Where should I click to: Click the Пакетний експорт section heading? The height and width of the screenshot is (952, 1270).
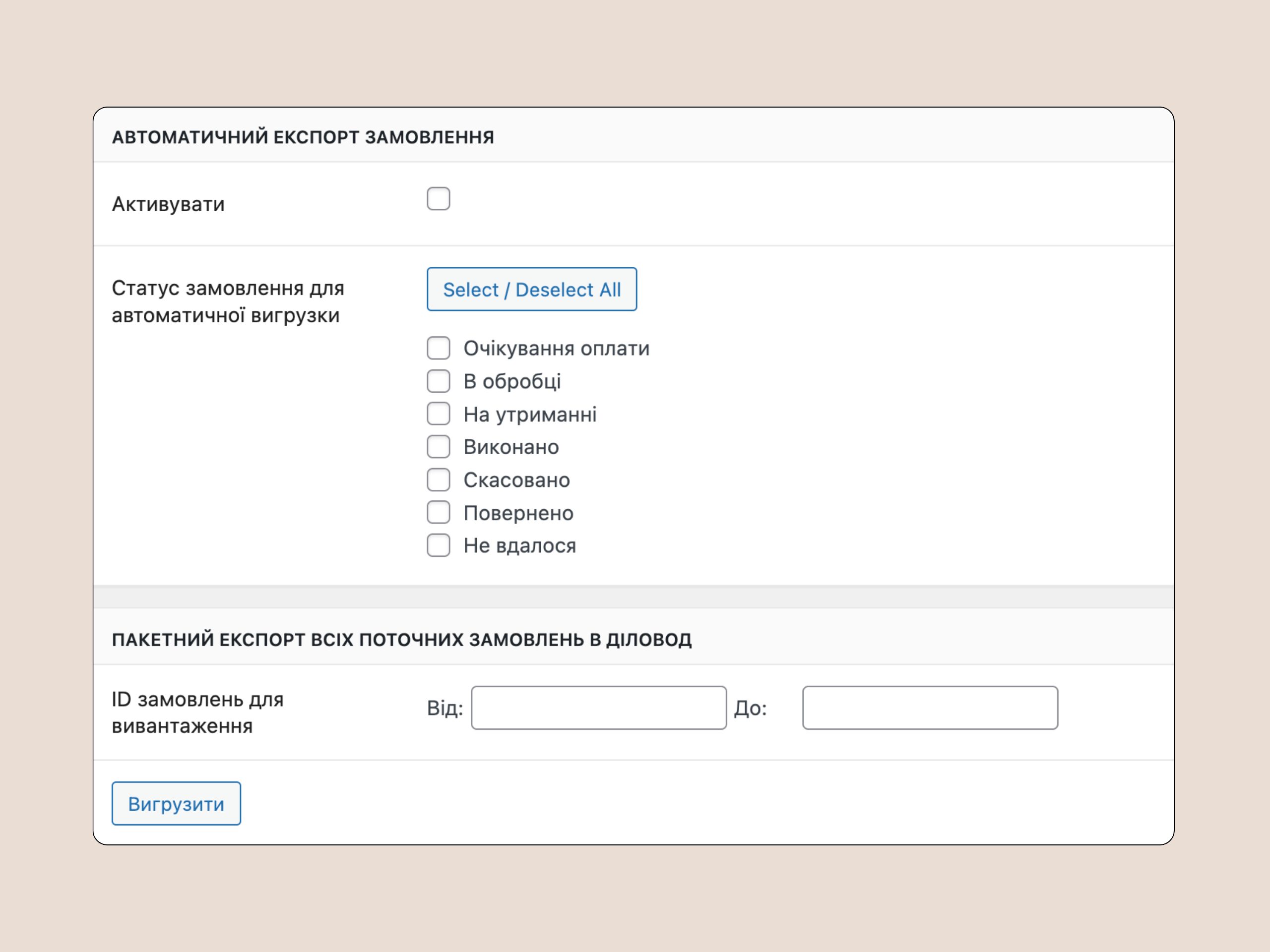(401, 639)
